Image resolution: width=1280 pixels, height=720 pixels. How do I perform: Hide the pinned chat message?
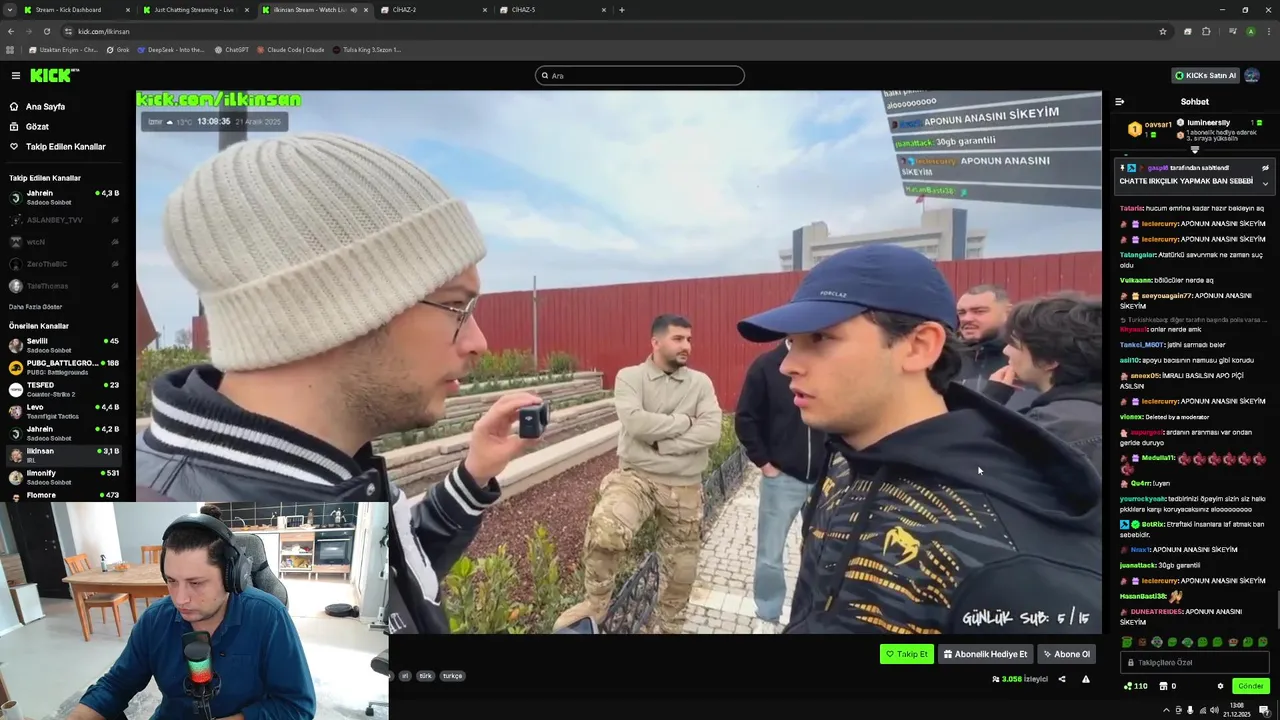[1265, 168]
